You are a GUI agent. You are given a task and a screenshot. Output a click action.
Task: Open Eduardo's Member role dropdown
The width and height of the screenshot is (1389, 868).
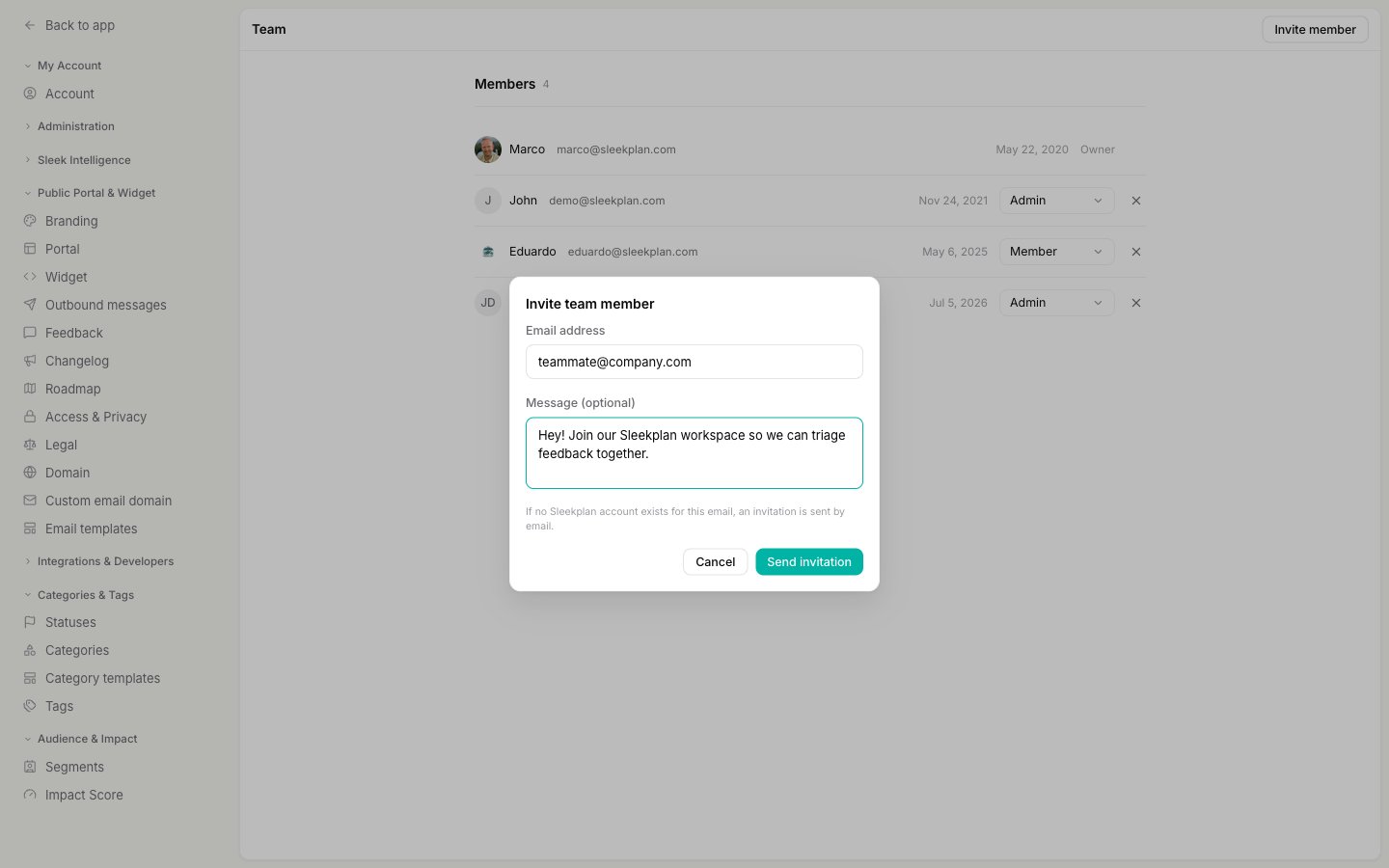(x=1056, y=252)
